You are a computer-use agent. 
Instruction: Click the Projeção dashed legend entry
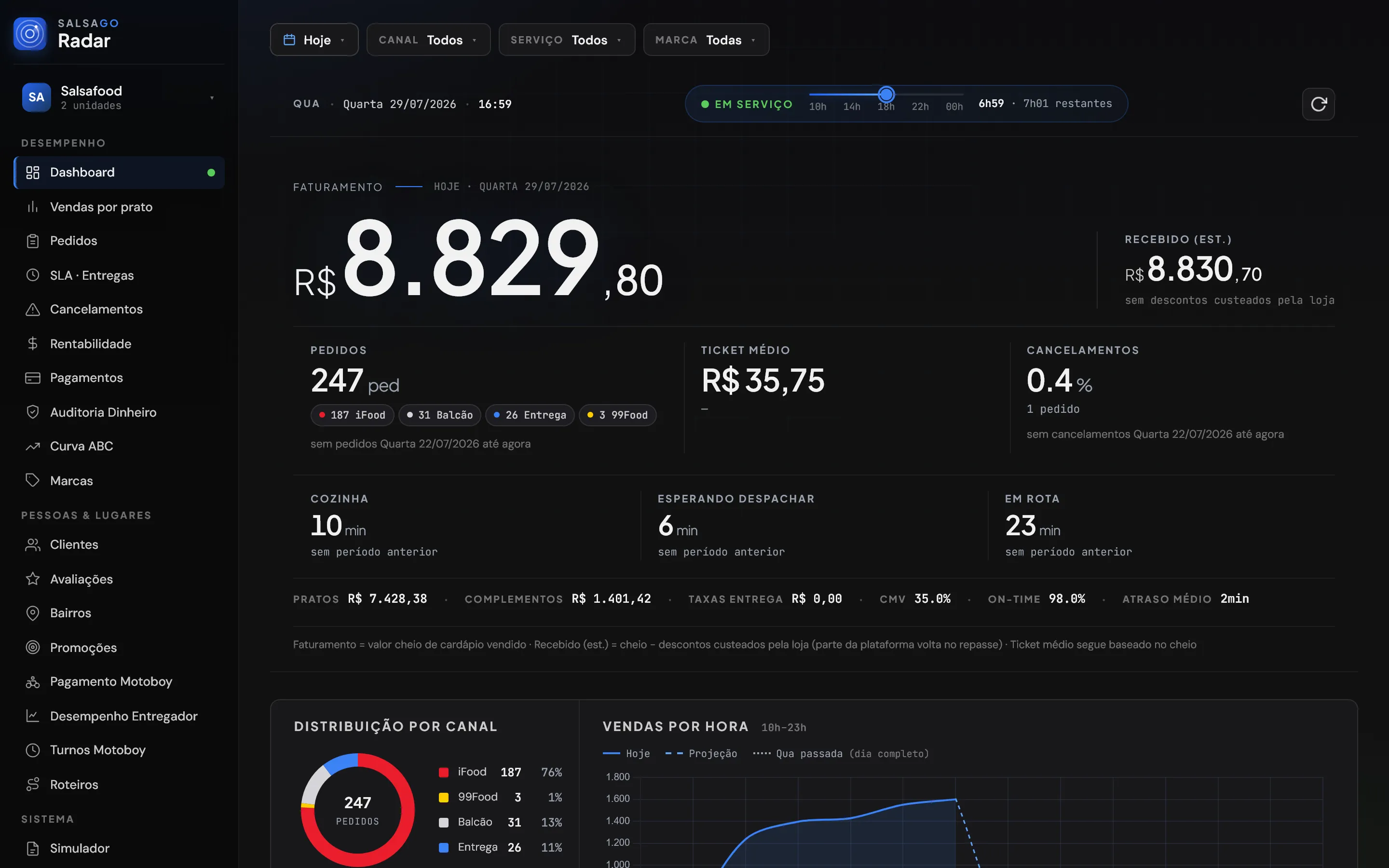tap(701, 754)
